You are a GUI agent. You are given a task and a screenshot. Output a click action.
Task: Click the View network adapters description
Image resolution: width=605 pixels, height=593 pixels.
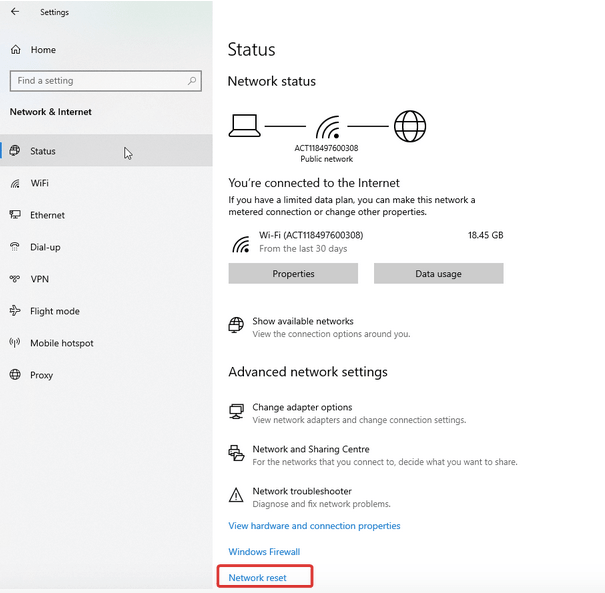[x=359, y=420]
